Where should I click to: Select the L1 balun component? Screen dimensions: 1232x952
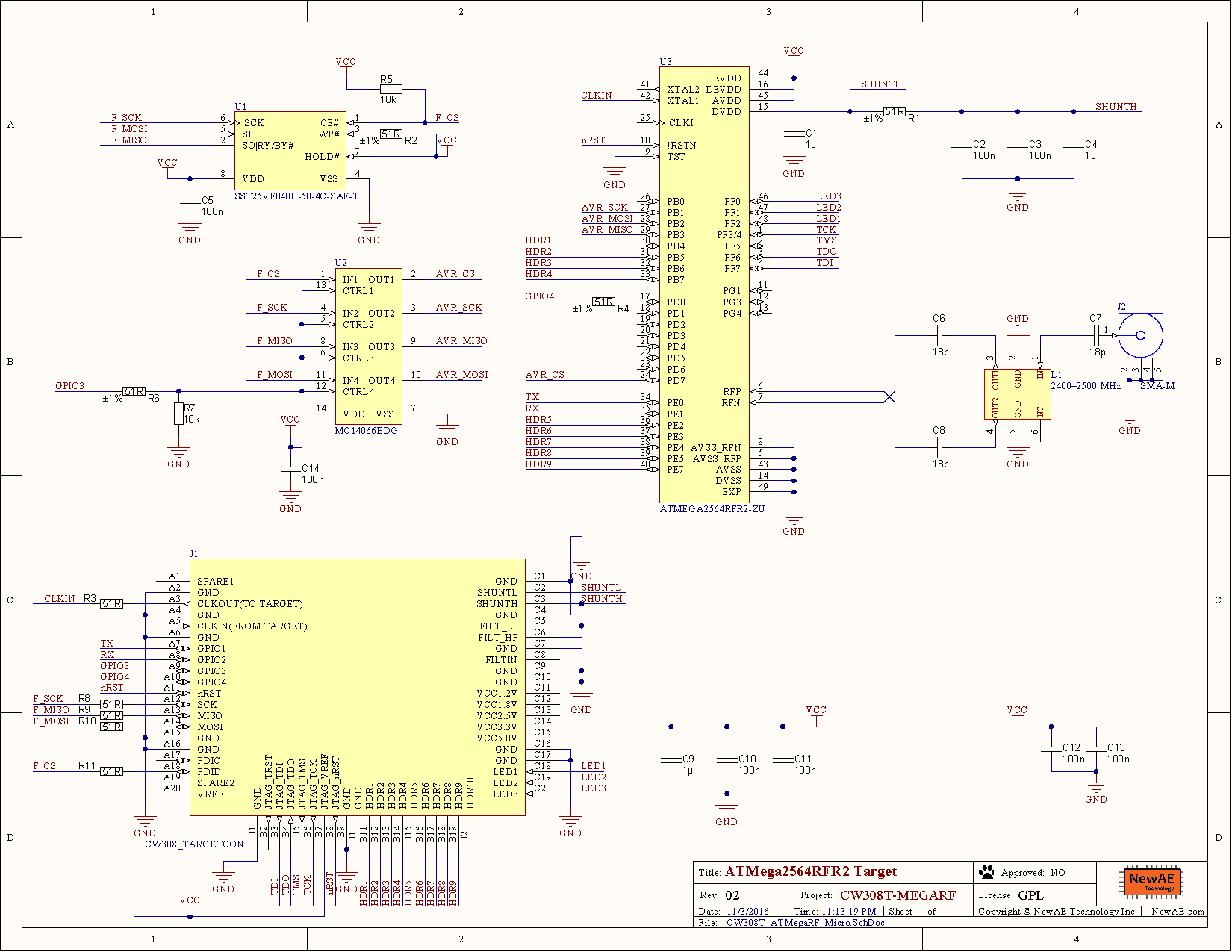click(x=1017, y=393)
